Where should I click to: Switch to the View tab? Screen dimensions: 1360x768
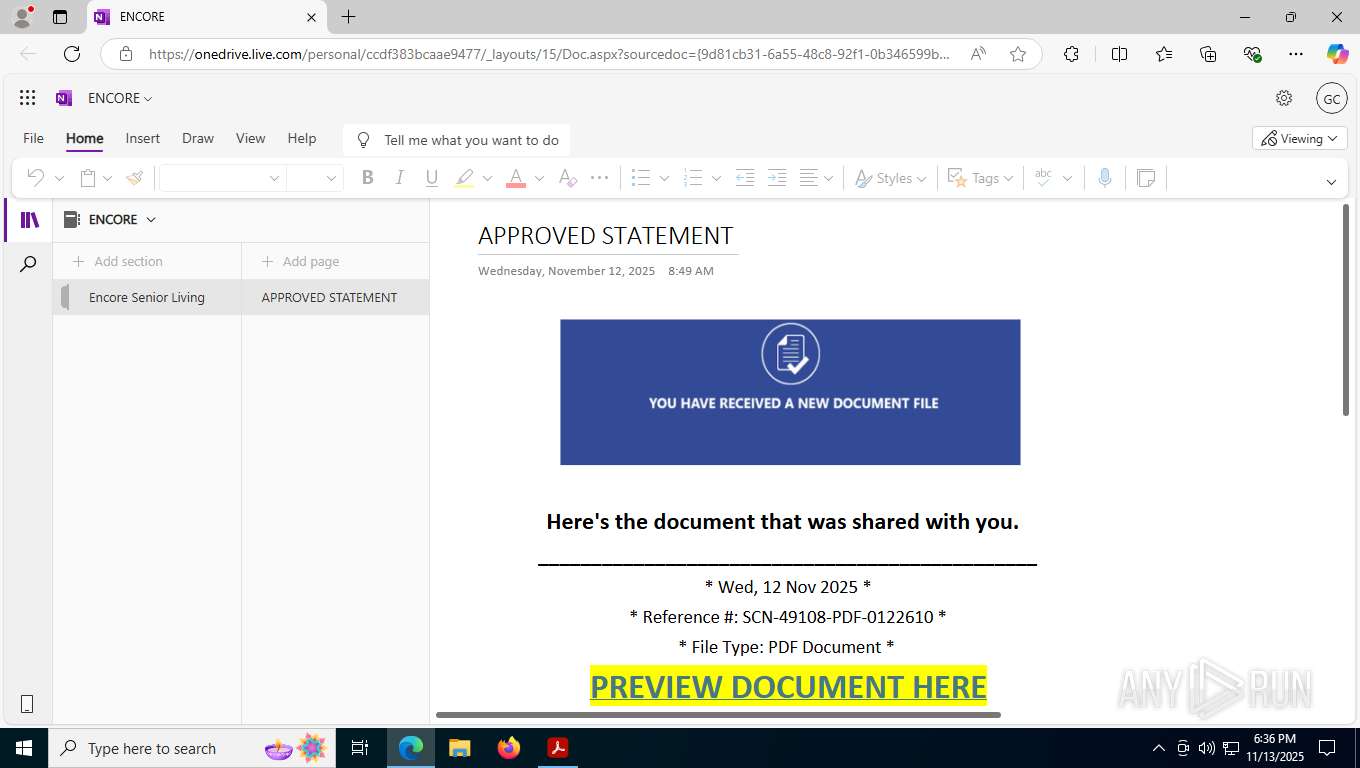250,138
